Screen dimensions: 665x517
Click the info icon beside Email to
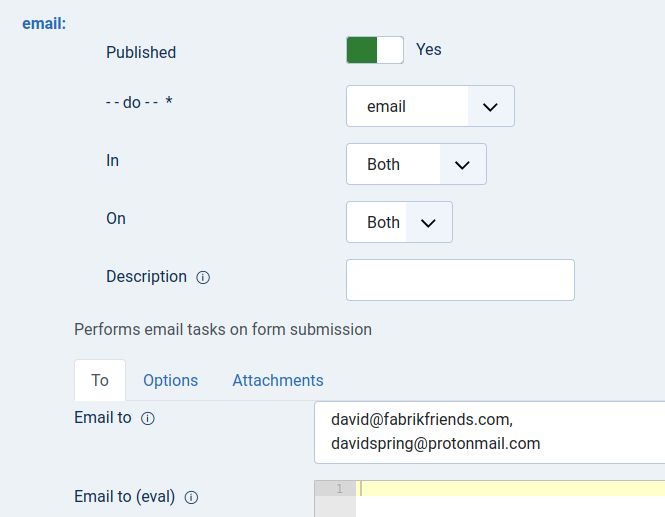coord(148,419)
